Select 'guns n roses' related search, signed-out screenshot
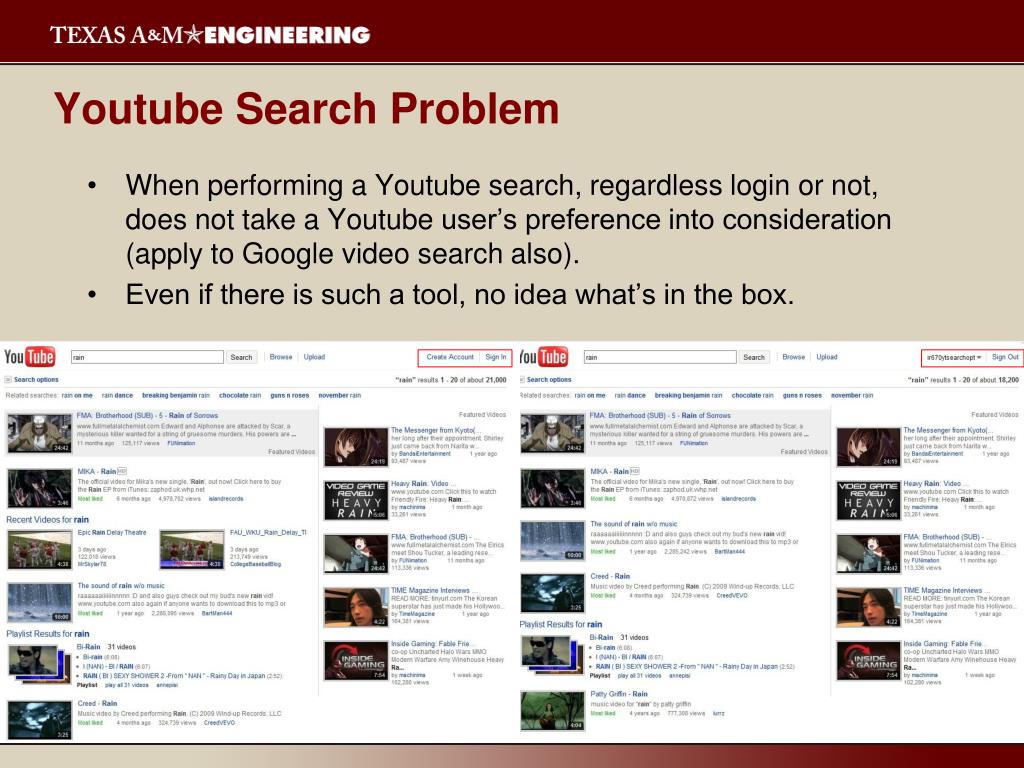This screenshot has height=768, width=1024. 290,395
